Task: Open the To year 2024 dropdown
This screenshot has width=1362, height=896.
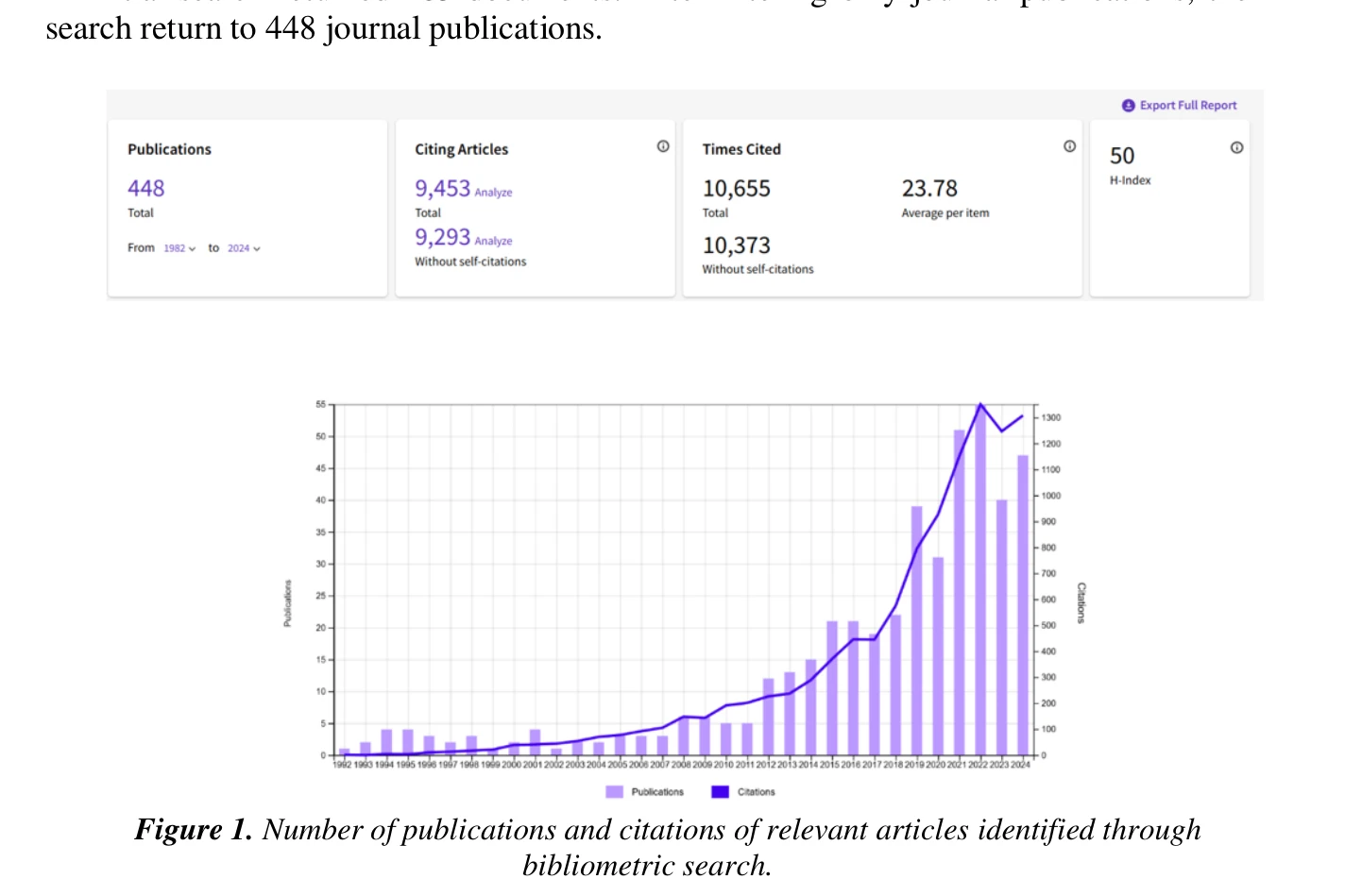Action: coord(244,248)
